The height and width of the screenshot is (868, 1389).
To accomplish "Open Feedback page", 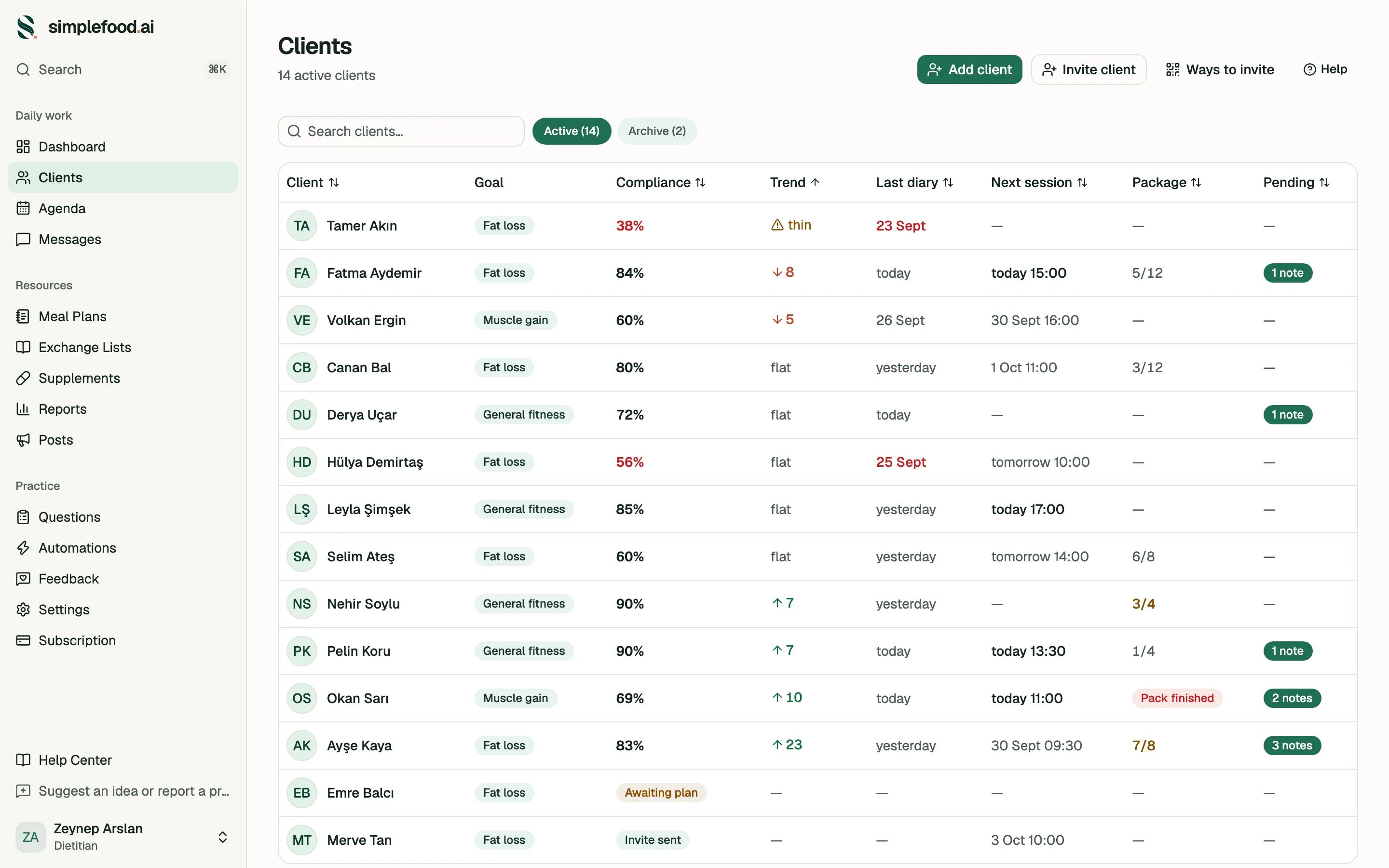I will tap(122, 579).
